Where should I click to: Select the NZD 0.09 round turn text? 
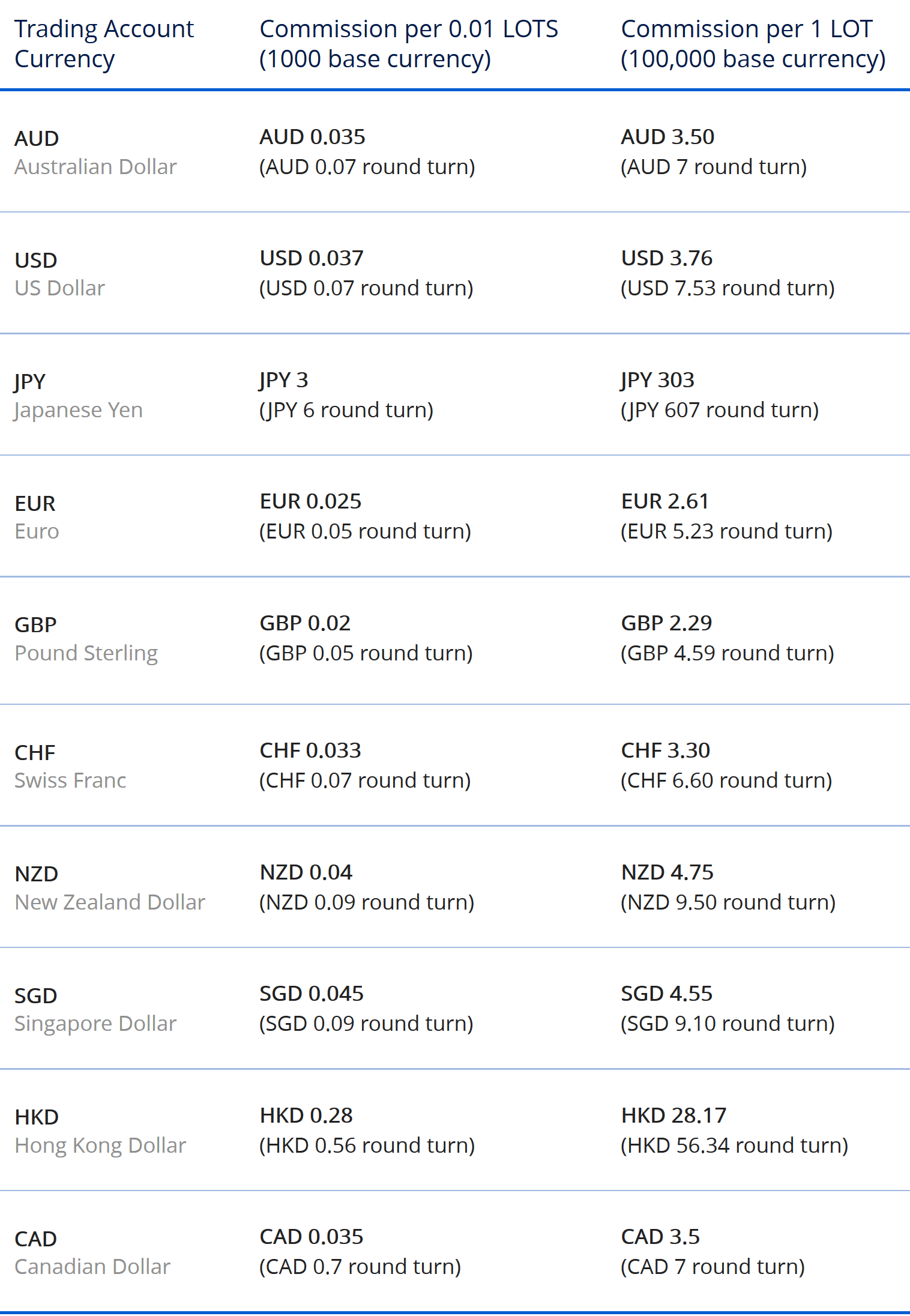[x=367, y=902]
